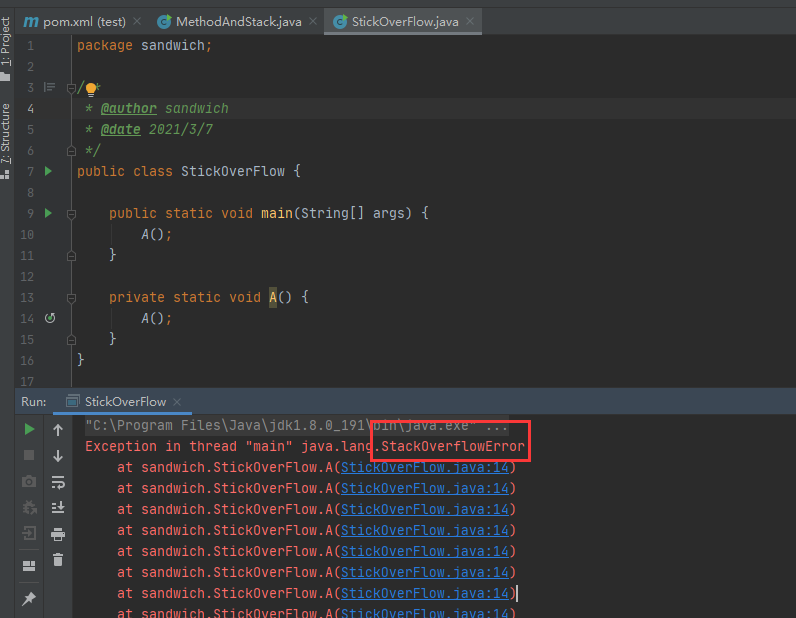Click the Dump Threads camera icon
This screenshot has width=796, height=618.
[29, 481]
